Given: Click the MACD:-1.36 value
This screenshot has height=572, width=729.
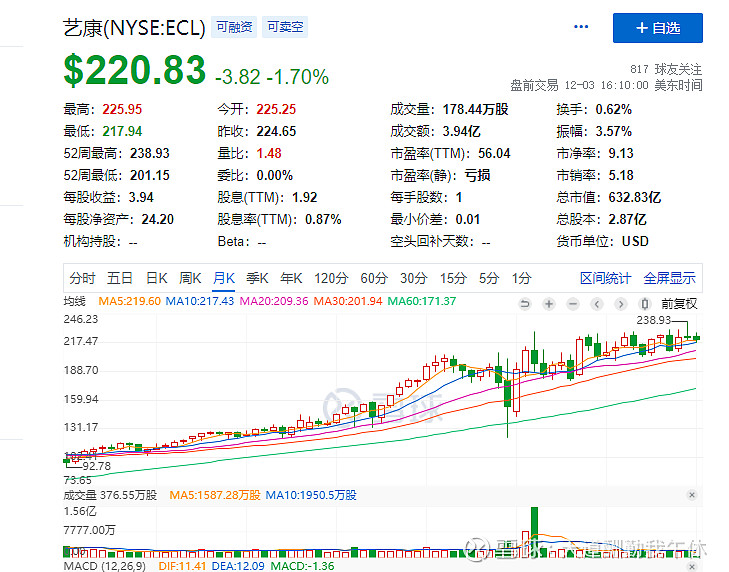Looking at the screenshot, I should (302, 566).
